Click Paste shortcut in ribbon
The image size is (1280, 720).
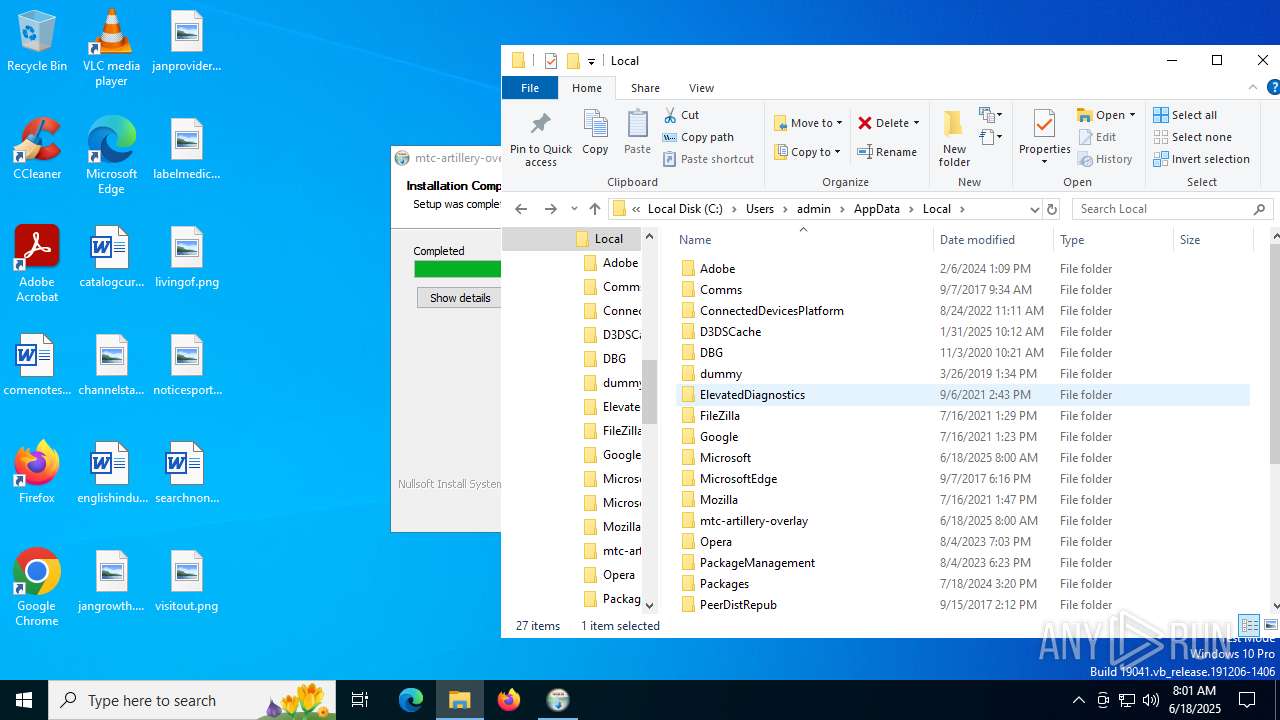[x=708, y=159]
